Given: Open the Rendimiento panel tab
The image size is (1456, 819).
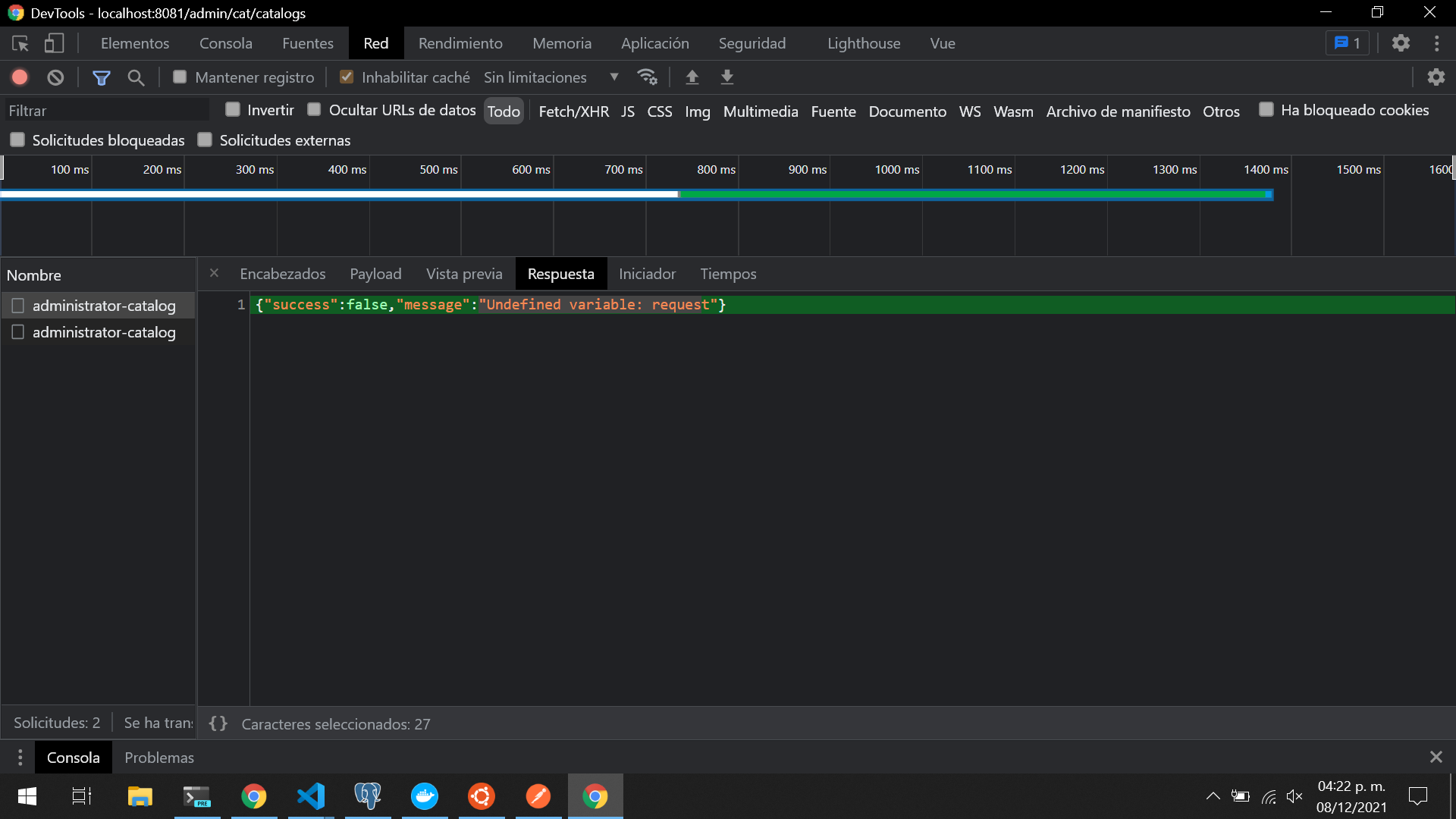Looking at the screenshot, I should 460,43.
